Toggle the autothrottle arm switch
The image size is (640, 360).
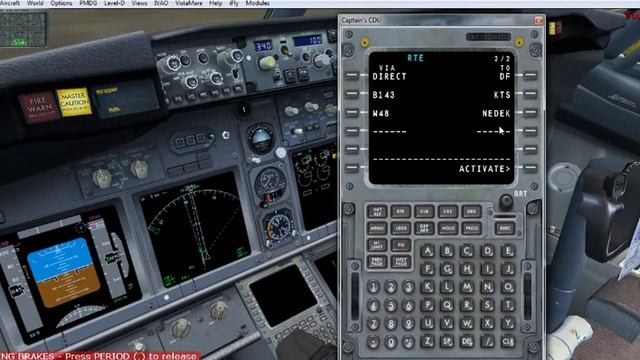(x=285, y=51)
